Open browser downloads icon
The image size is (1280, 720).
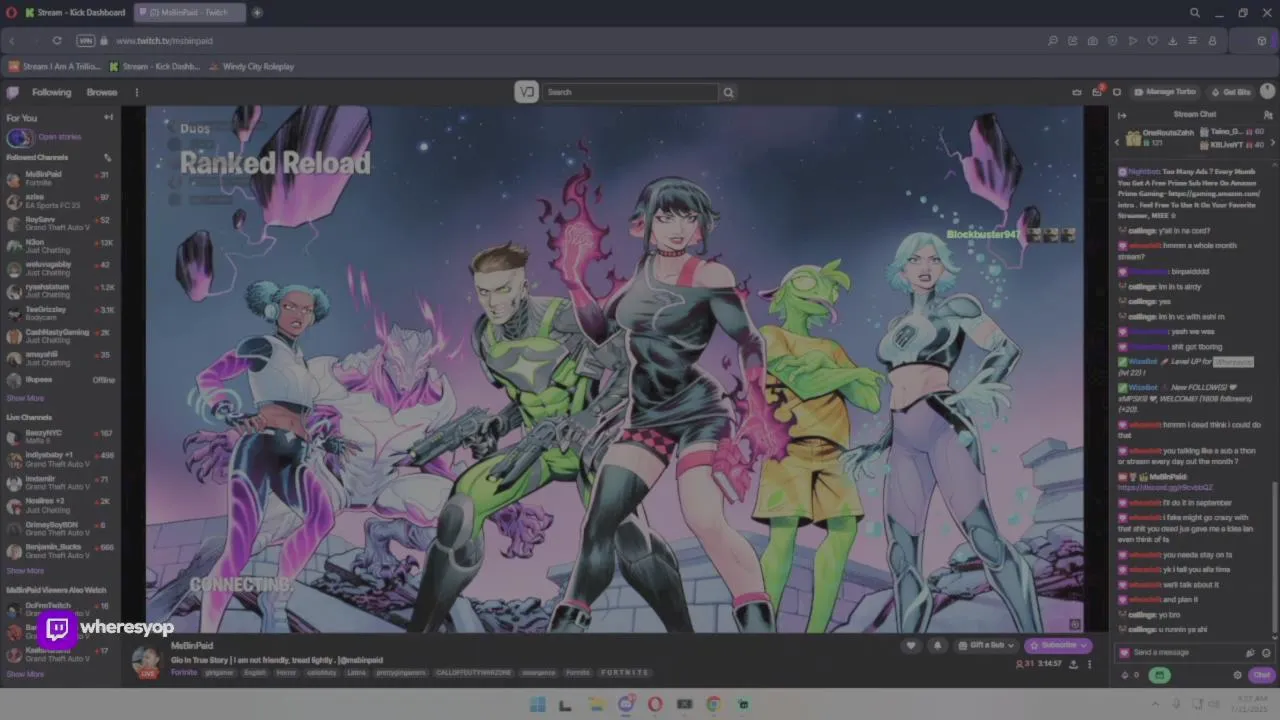click(x=1172, y=41)
